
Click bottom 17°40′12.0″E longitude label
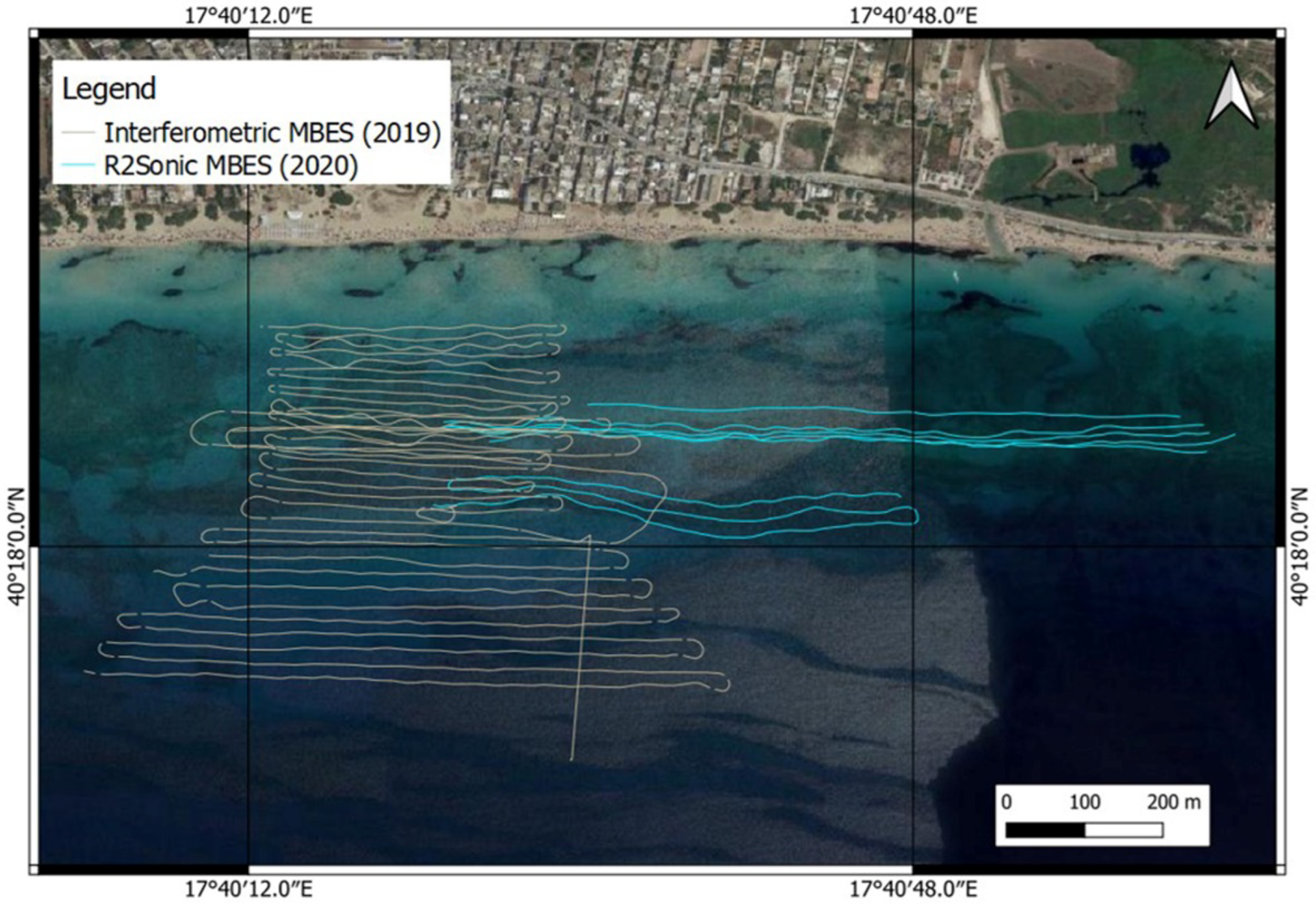pyautogui.click(x=248, y=889)
